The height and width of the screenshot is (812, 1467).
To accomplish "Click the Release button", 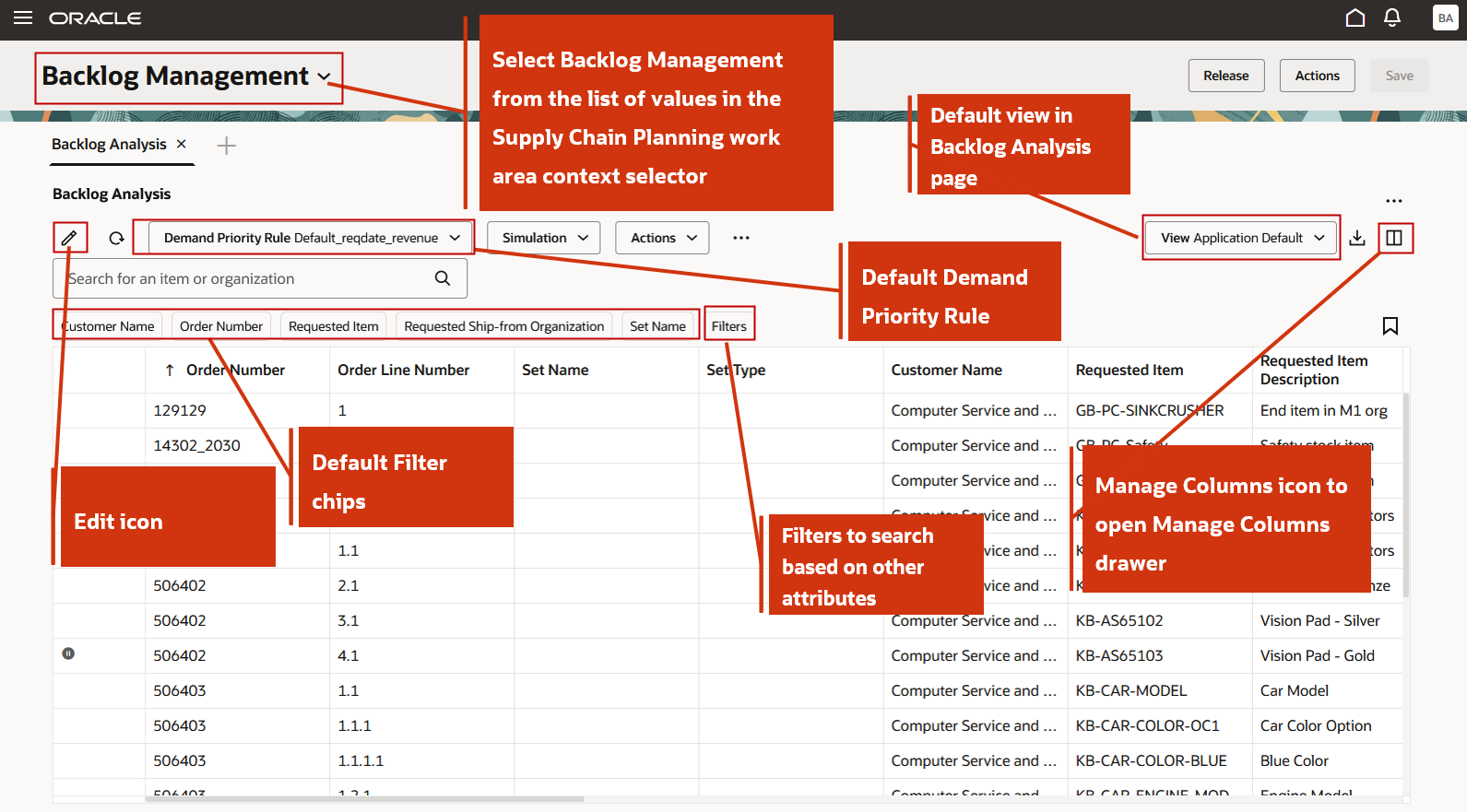I will tap(1226, 76).
